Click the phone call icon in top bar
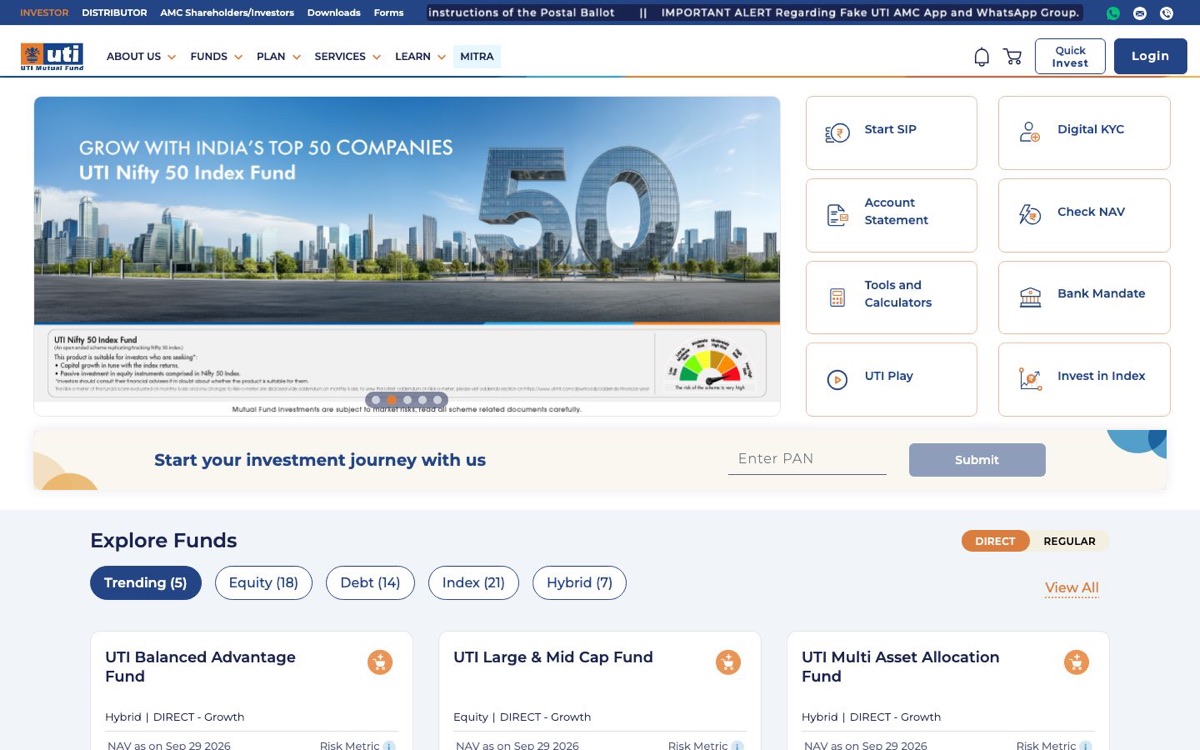Viewport: 1200px width, 750px height. coord(1166,13)
